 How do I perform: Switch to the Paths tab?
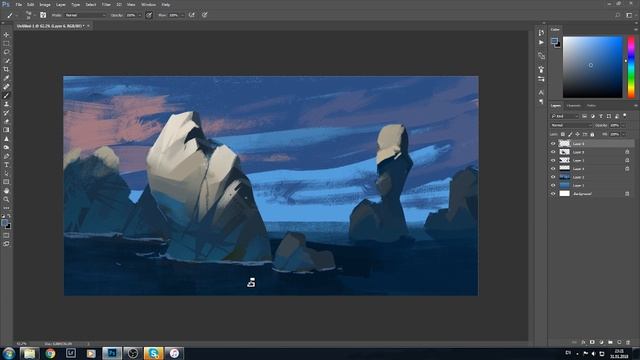point(591,106)
